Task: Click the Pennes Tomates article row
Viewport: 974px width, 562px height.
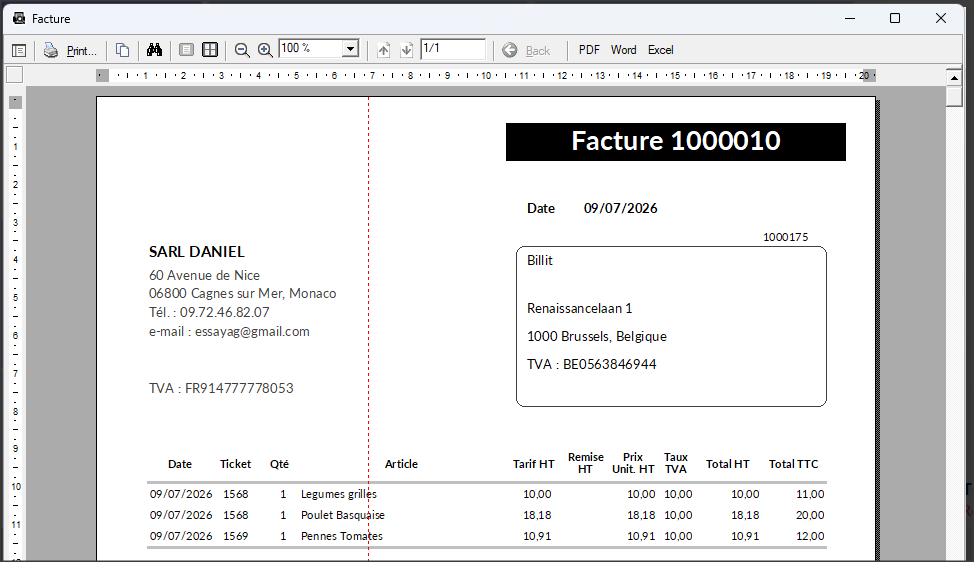Action: [342, 537]
